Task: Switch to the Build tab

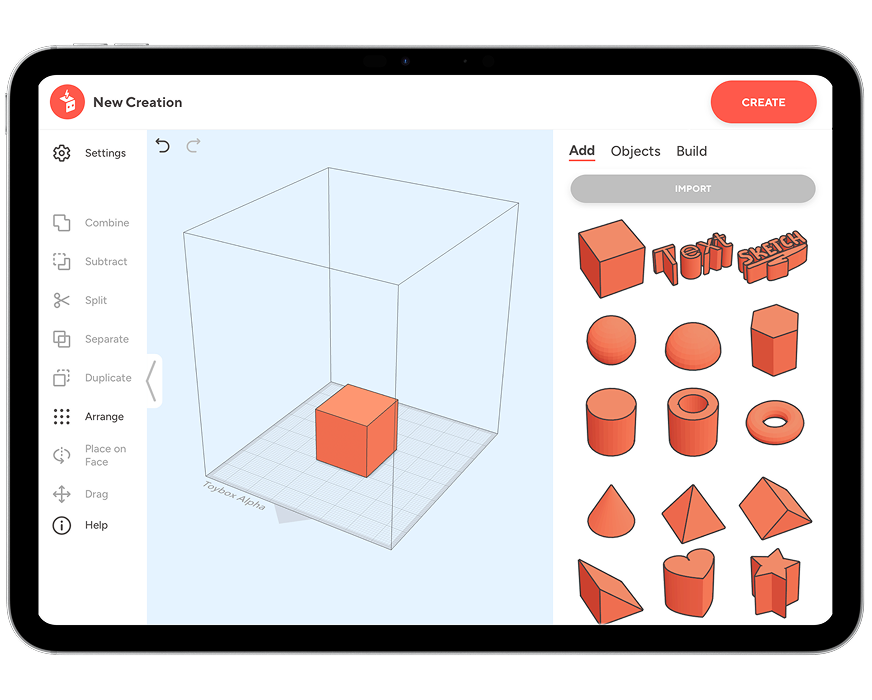Action: [x=691, y=151]
